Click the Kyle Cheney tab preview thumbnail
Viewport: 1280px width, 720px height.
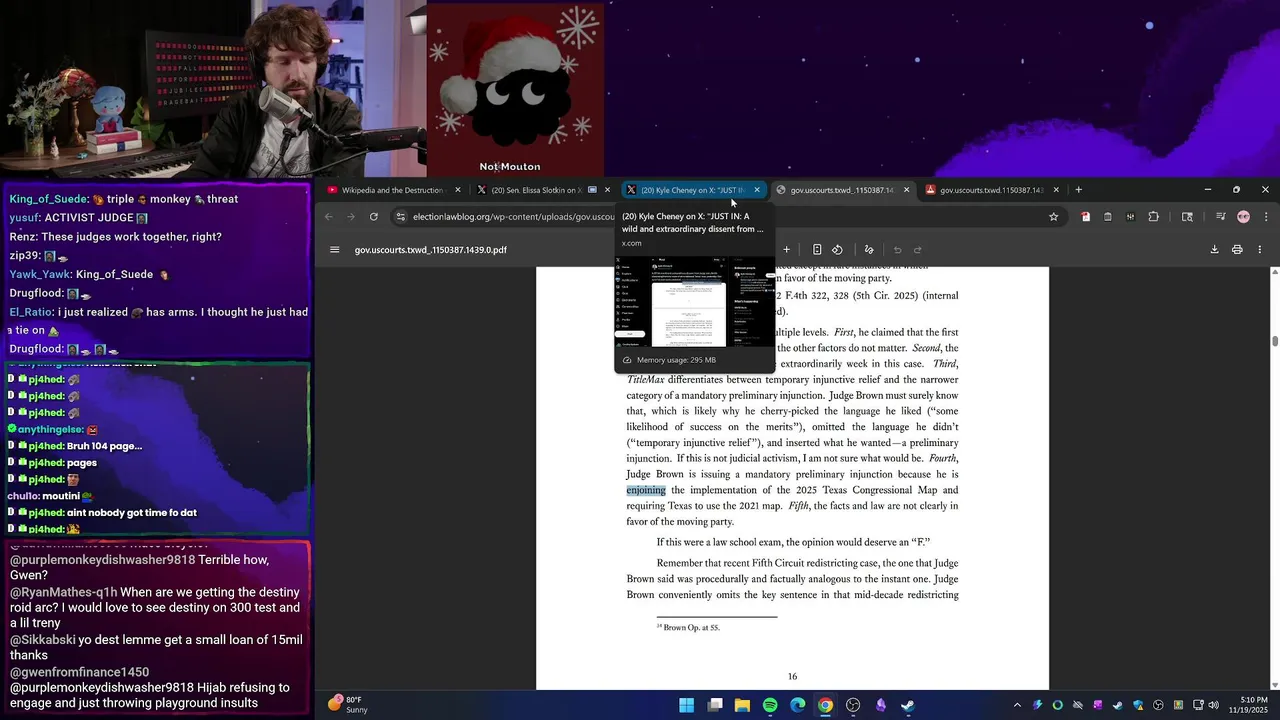click(x=694, y=301)
